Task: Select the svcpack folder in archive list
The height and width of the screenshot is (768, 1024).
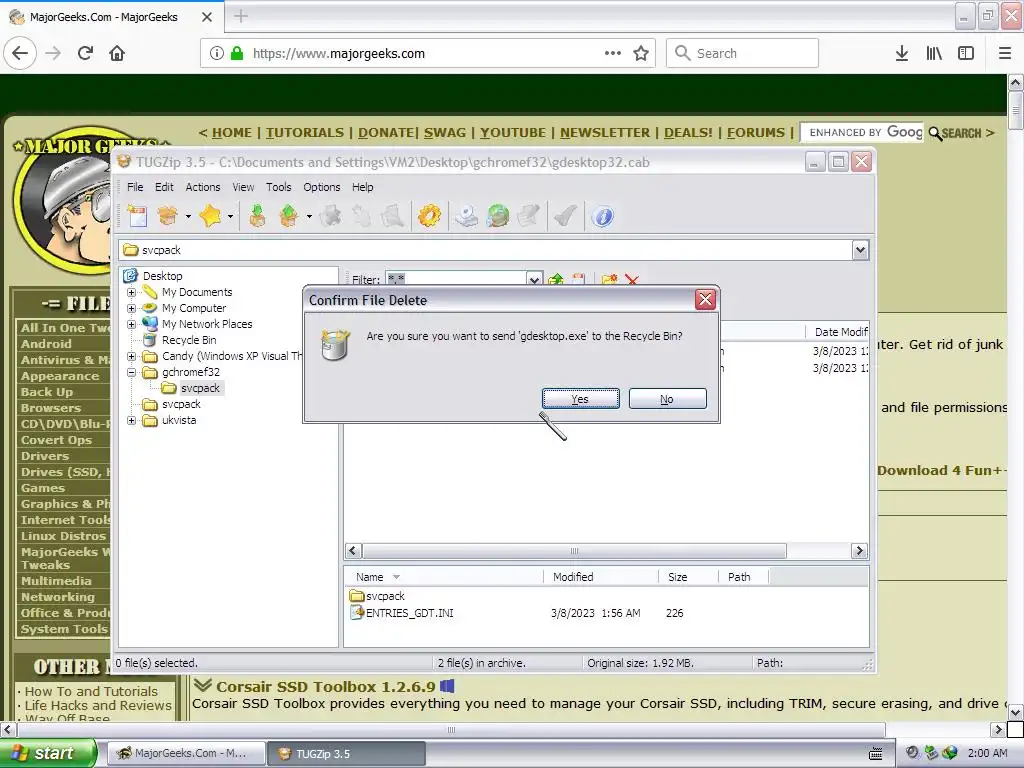Action: point(385,596)
